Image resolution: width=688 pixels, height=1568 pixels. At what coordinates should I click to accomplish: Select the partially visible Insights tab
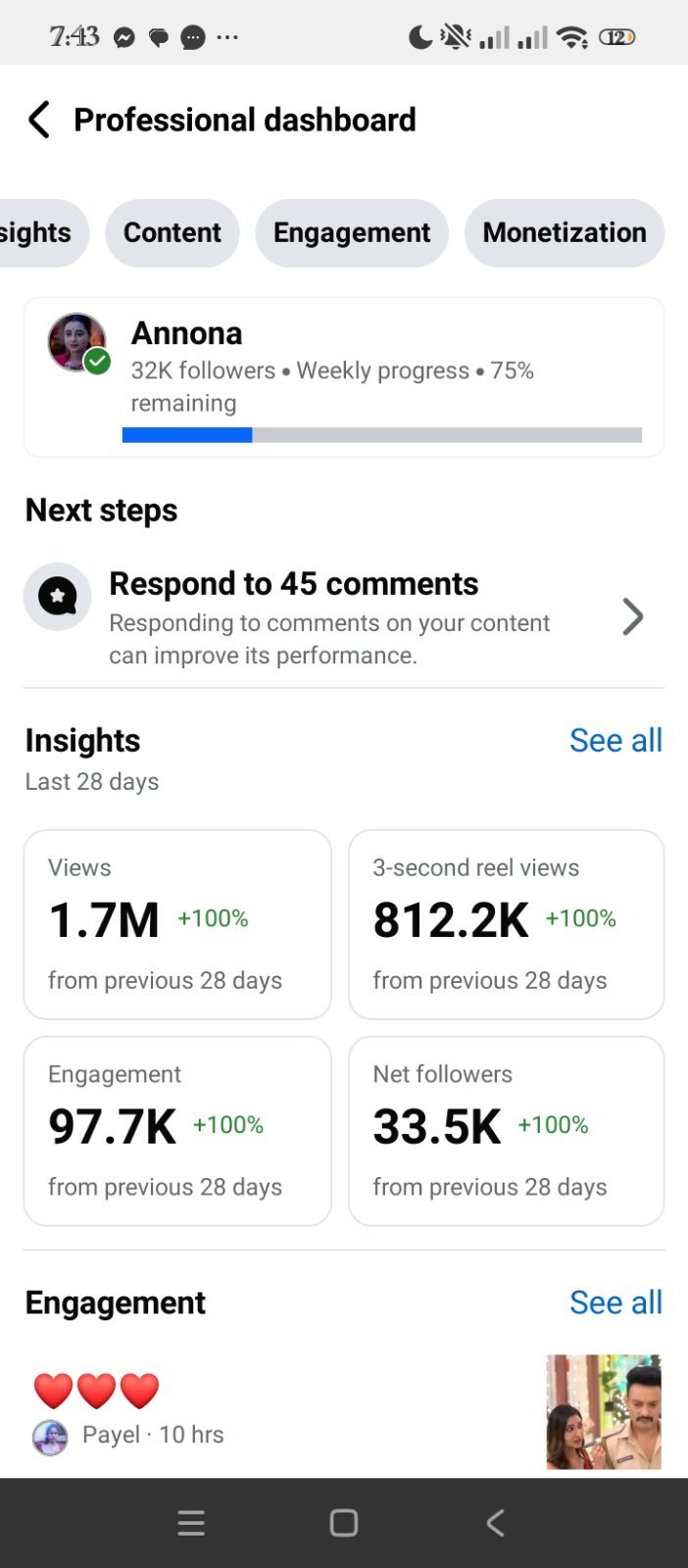point(43,232)
